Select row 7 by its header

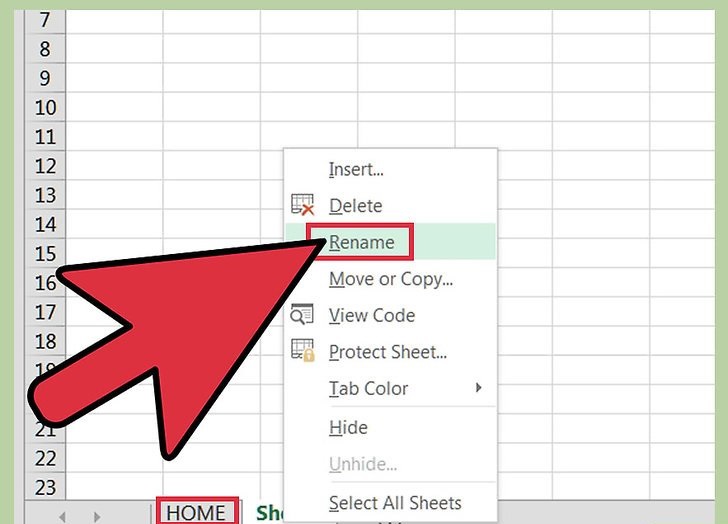point(46,20)
